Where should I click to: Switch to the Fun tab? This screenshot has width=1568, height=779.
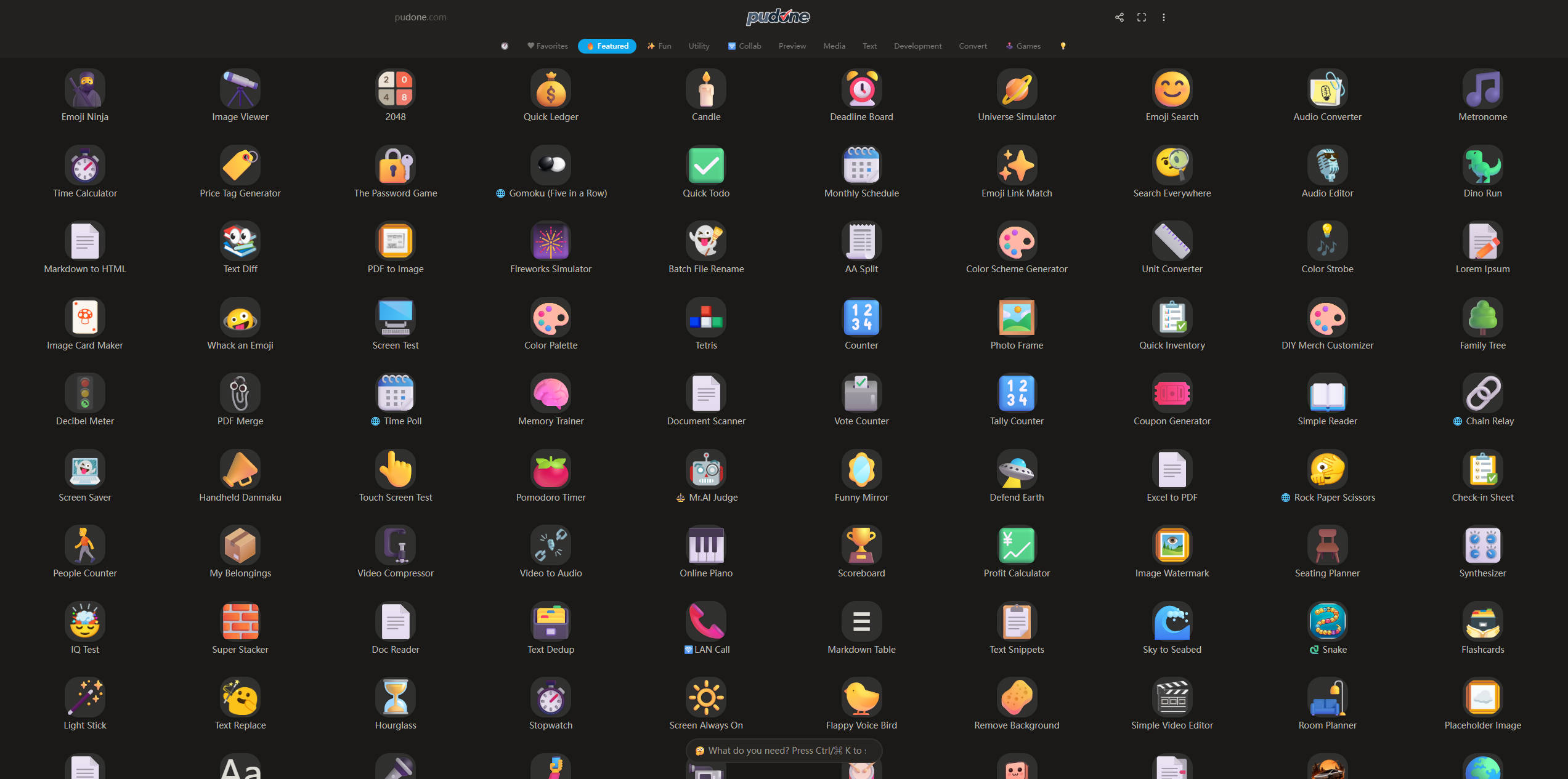[659, 46]
